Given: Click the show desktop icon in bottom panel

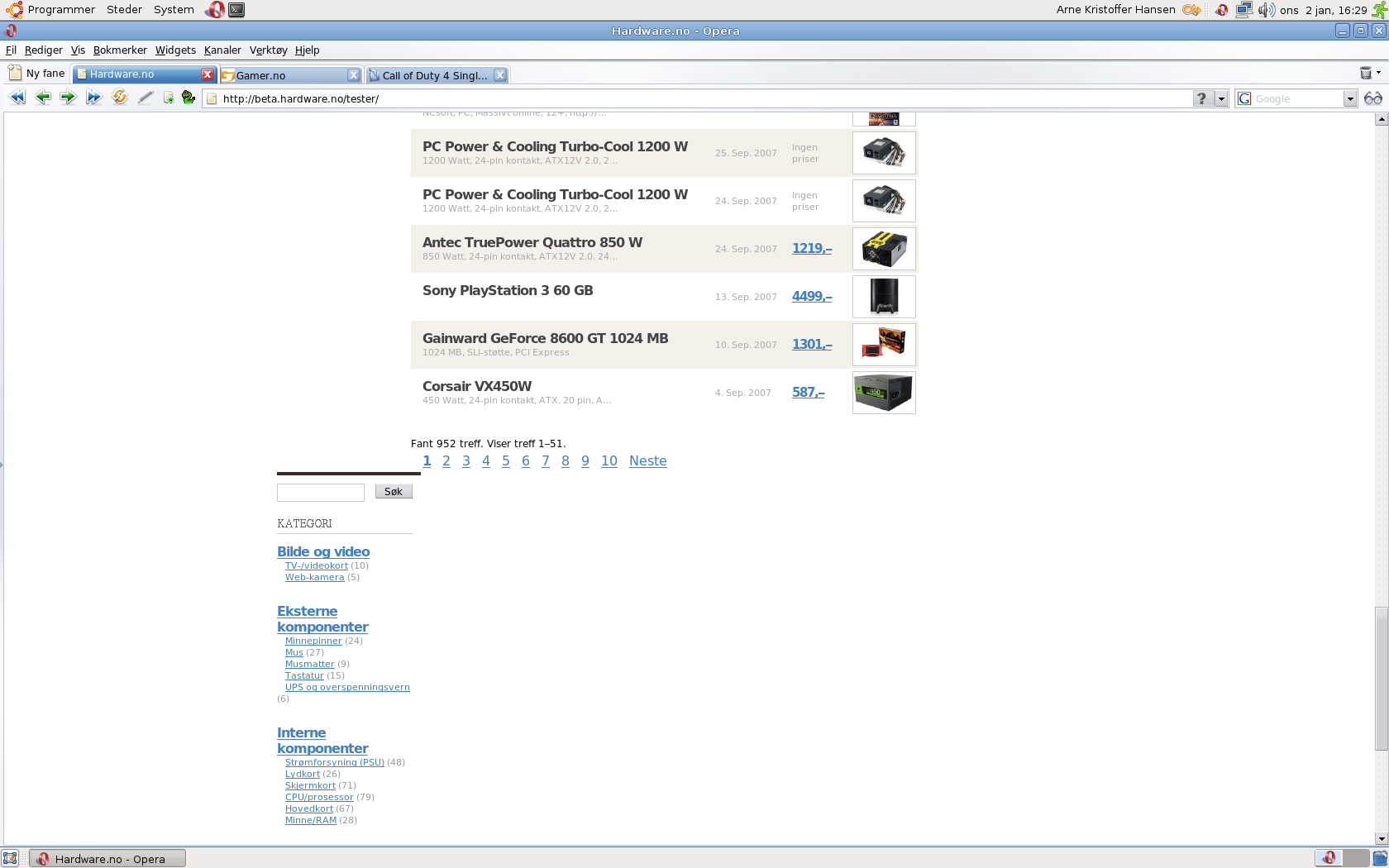Looking at the screenshot, I should click(x=10, y=858).
